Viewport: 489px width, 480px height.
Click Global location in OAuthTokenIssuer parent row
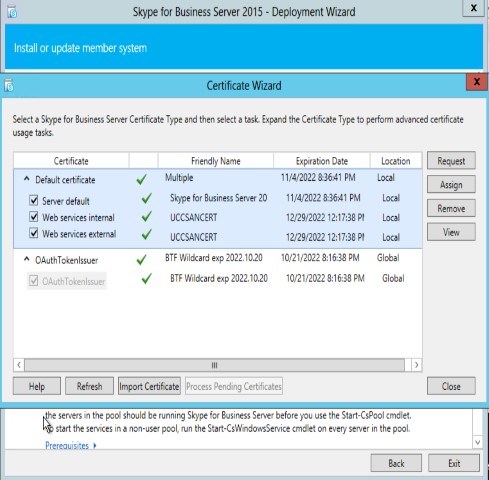(388, 258)
